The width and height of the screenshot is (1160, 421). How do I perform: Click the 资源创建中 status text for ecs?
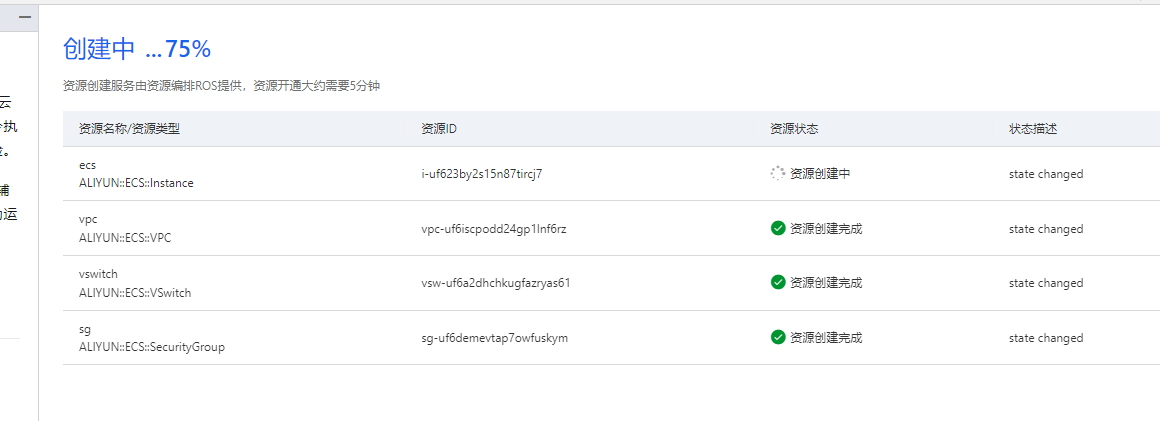[820, 174]
